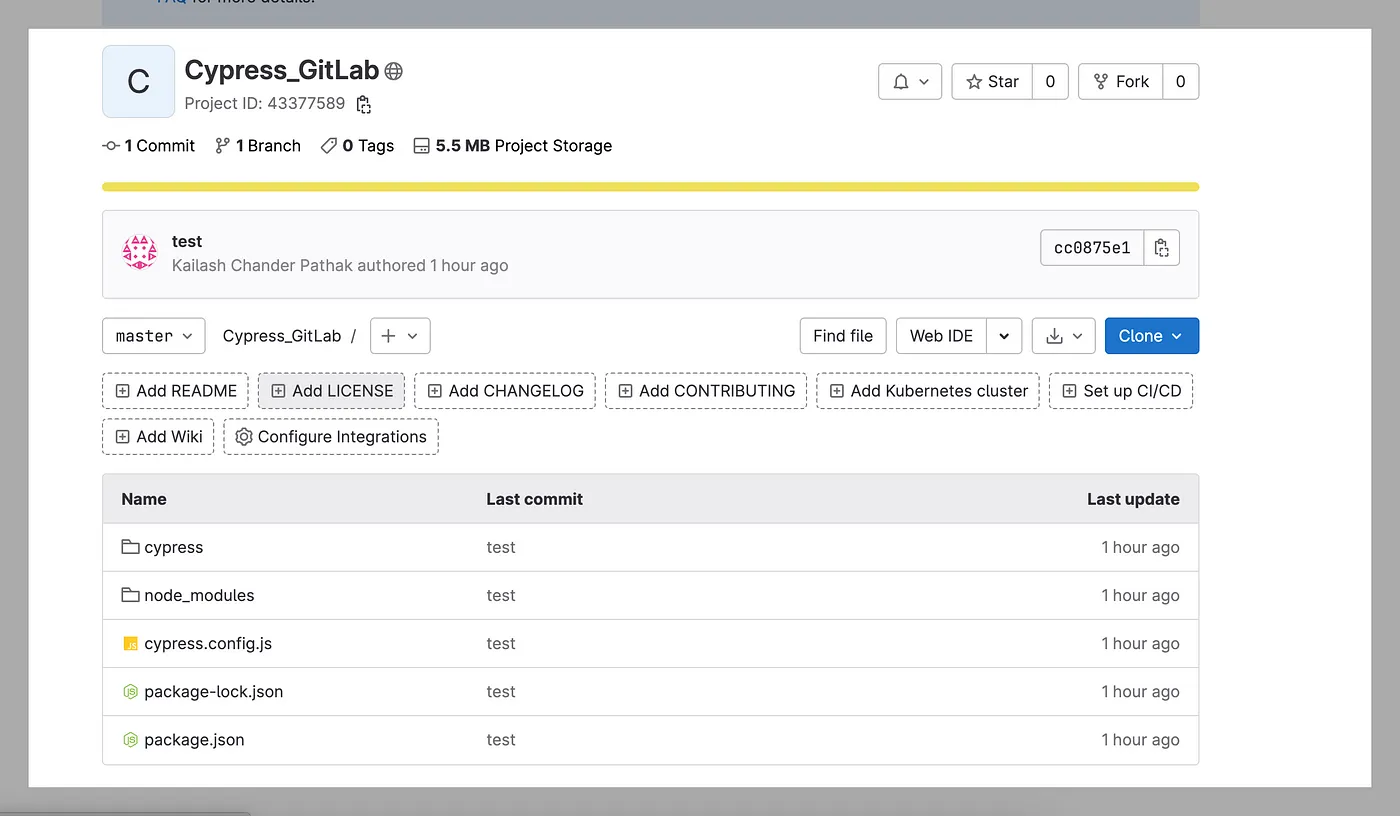Fork the Cypress_GitLab project

click(x=1121, y=82)
